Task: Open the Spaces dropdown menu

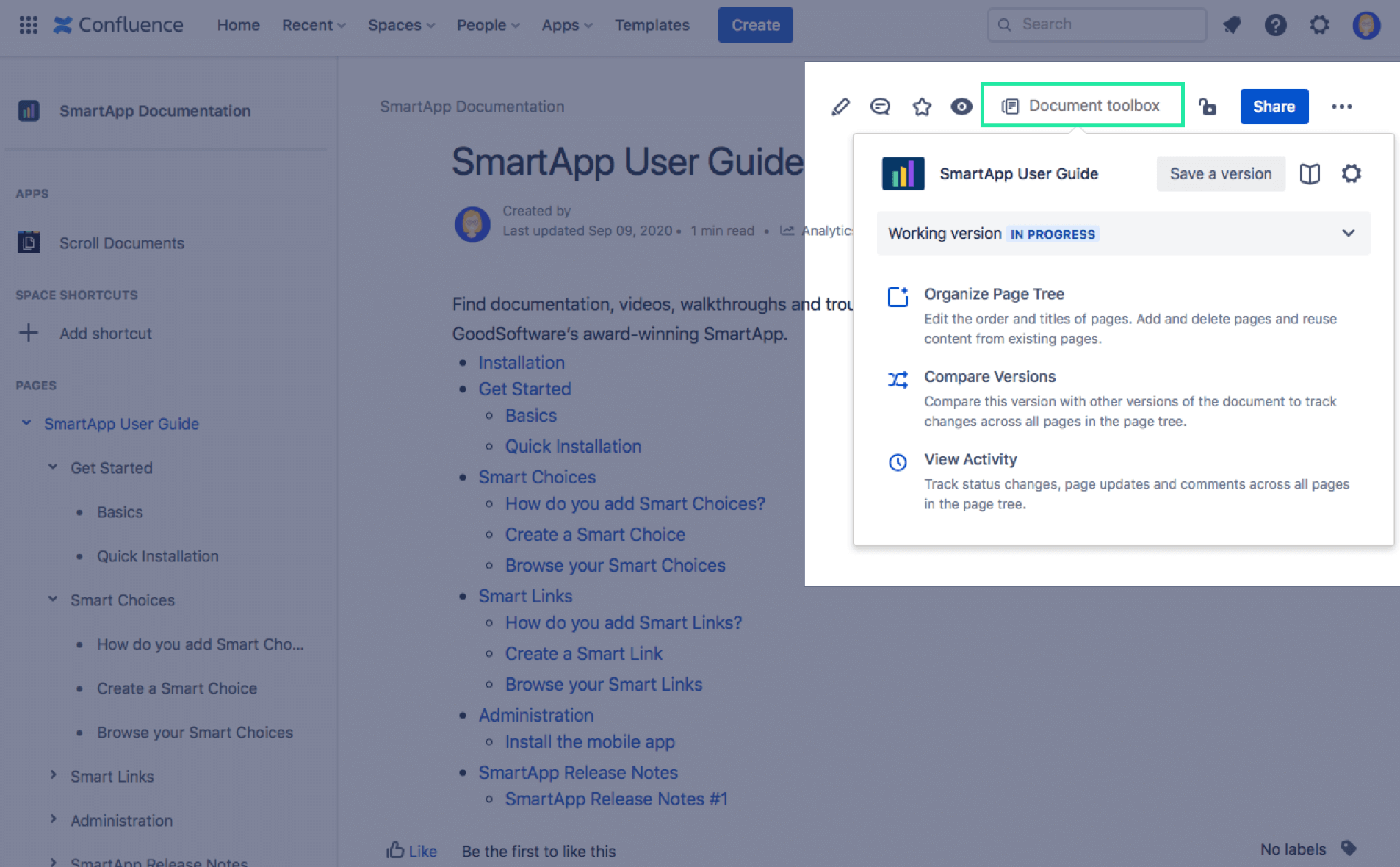Action: pos(401,25)
